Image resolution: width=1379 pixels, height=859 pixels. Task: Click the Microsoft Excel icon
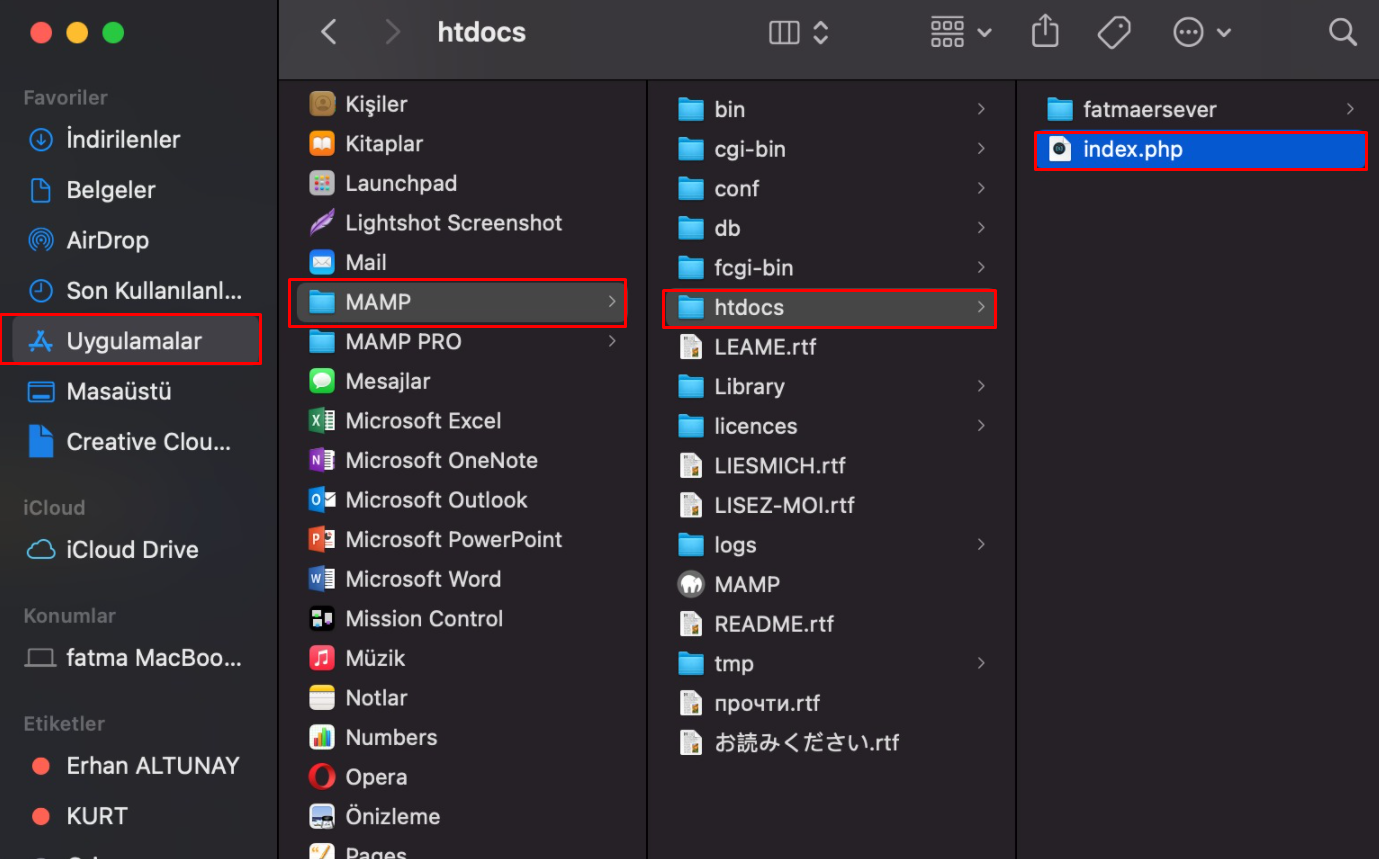tap(322, 420)
